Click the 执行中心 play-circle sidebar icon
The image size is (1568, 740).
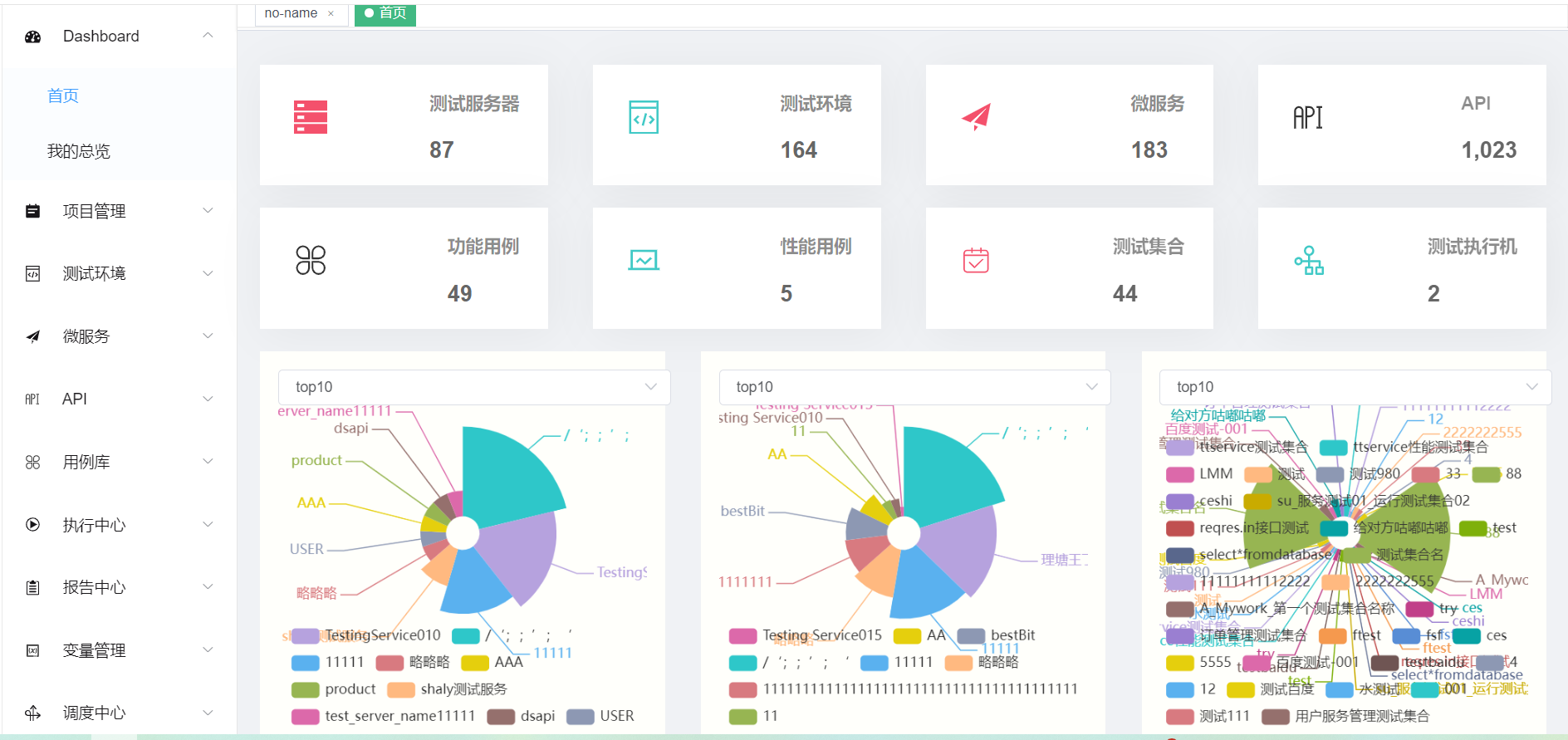point(33,525)
